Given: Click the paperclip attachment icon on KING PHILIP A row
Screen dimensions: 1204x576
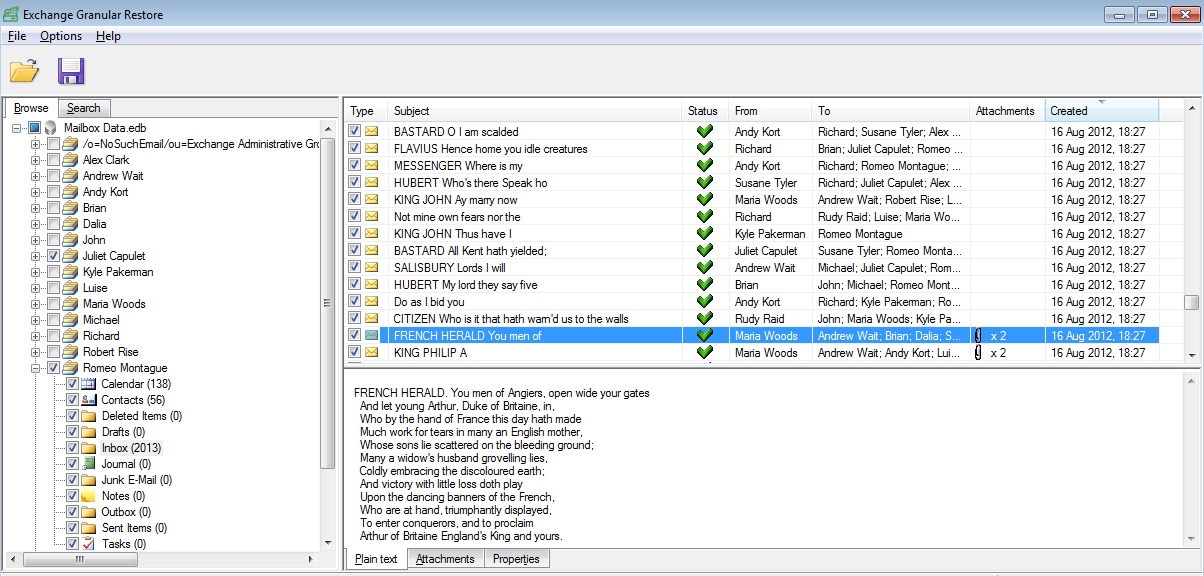Looking at the screenshot, I should click(979, 353).
